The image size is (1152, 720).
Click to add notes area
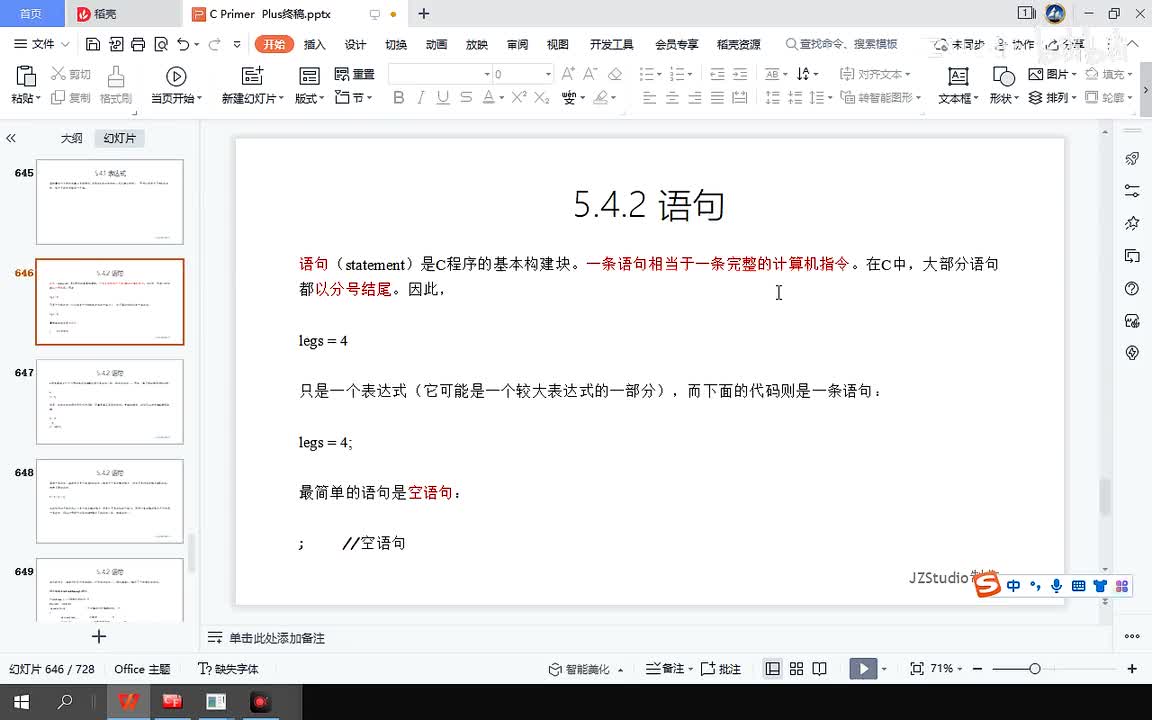point(276,638)
